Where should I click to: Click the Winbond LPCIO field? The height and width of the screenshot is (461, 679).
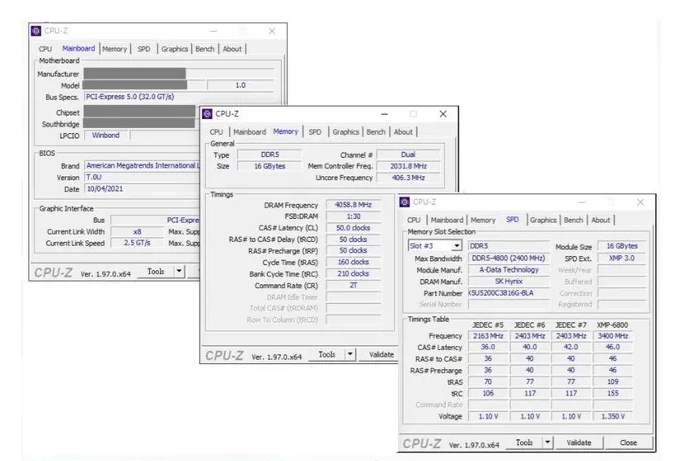click(106, 135)
